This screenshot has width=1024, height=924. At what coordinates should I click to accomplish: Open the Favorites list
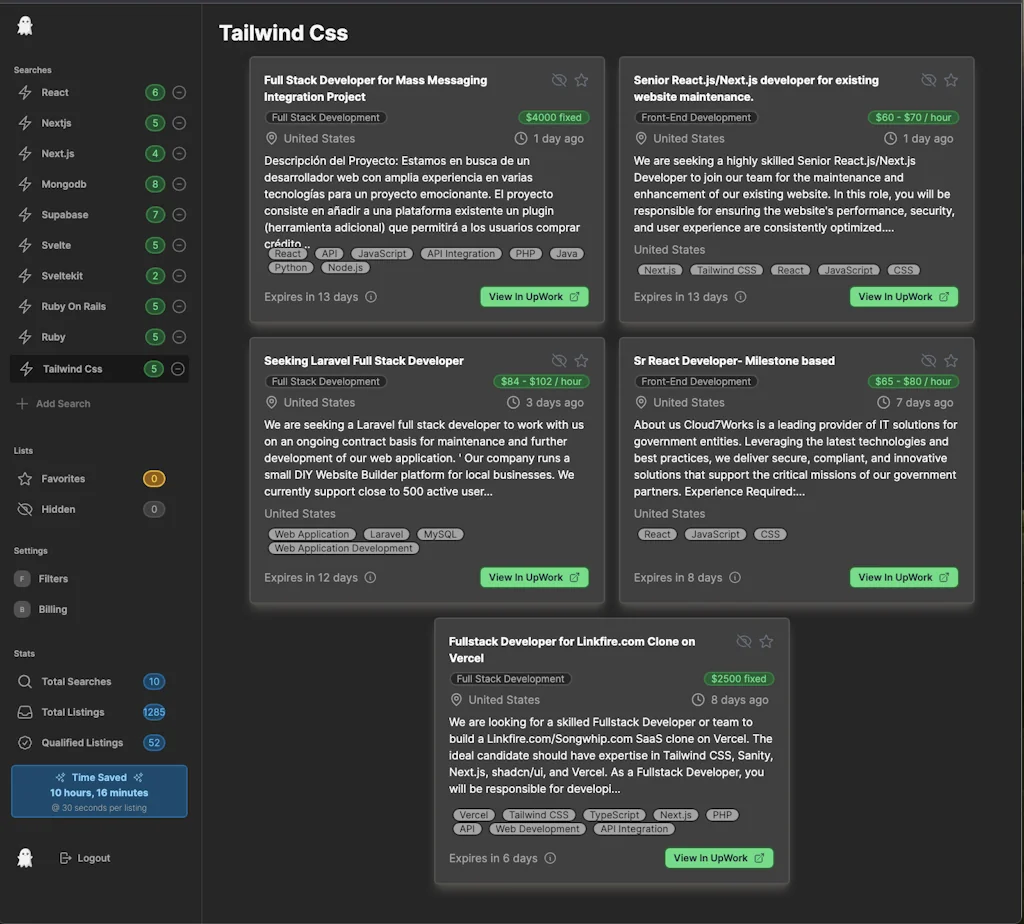click(60, 478)
